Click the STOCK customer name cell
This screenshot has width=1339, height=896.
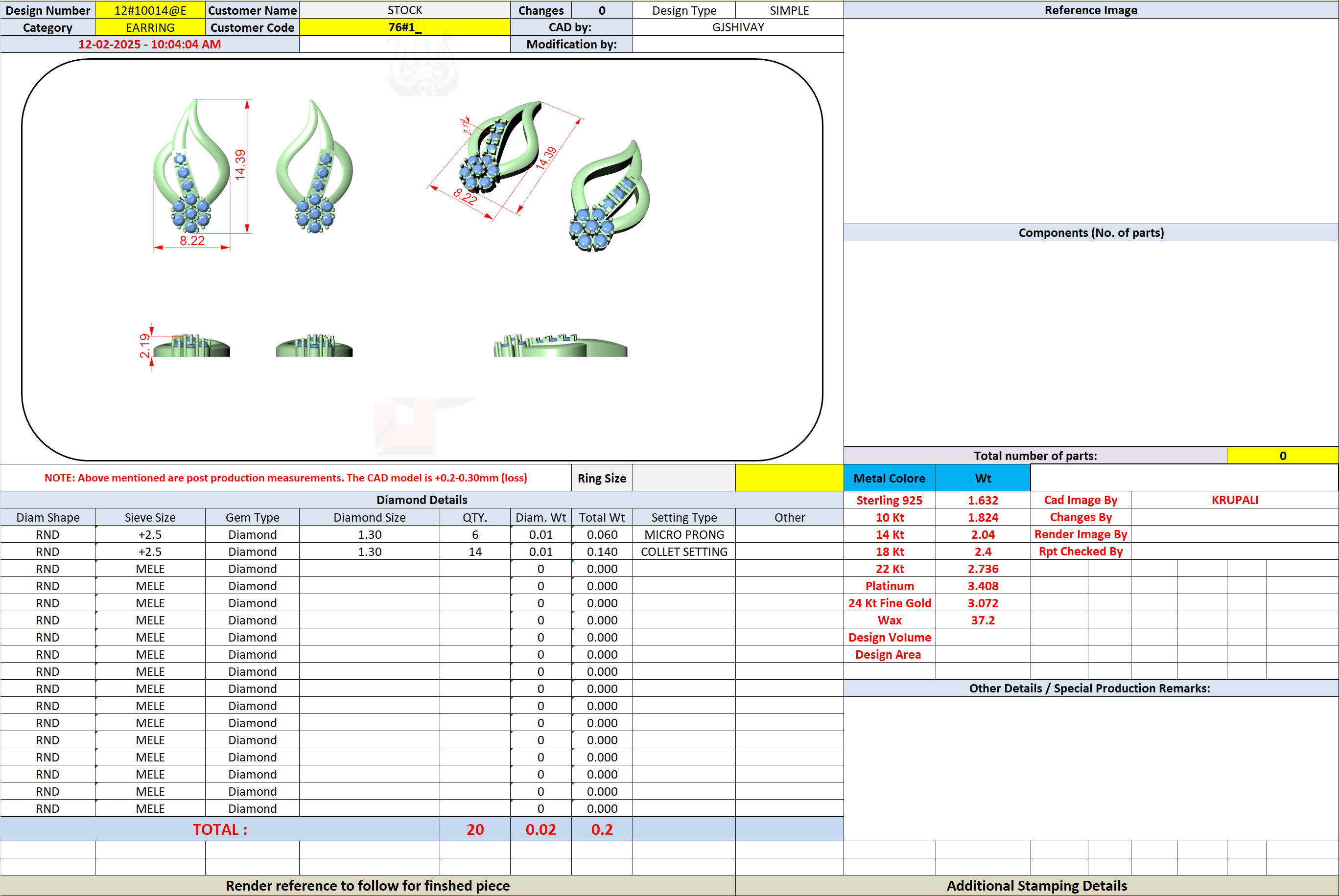coord(404,10)
